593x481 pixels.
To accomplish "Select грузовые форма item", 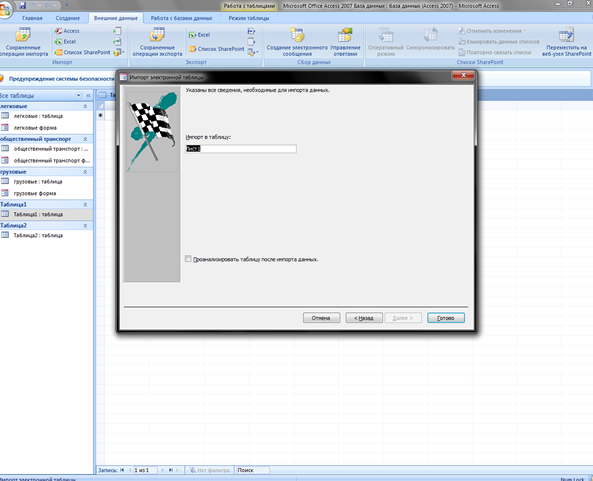I will (46, 194).
